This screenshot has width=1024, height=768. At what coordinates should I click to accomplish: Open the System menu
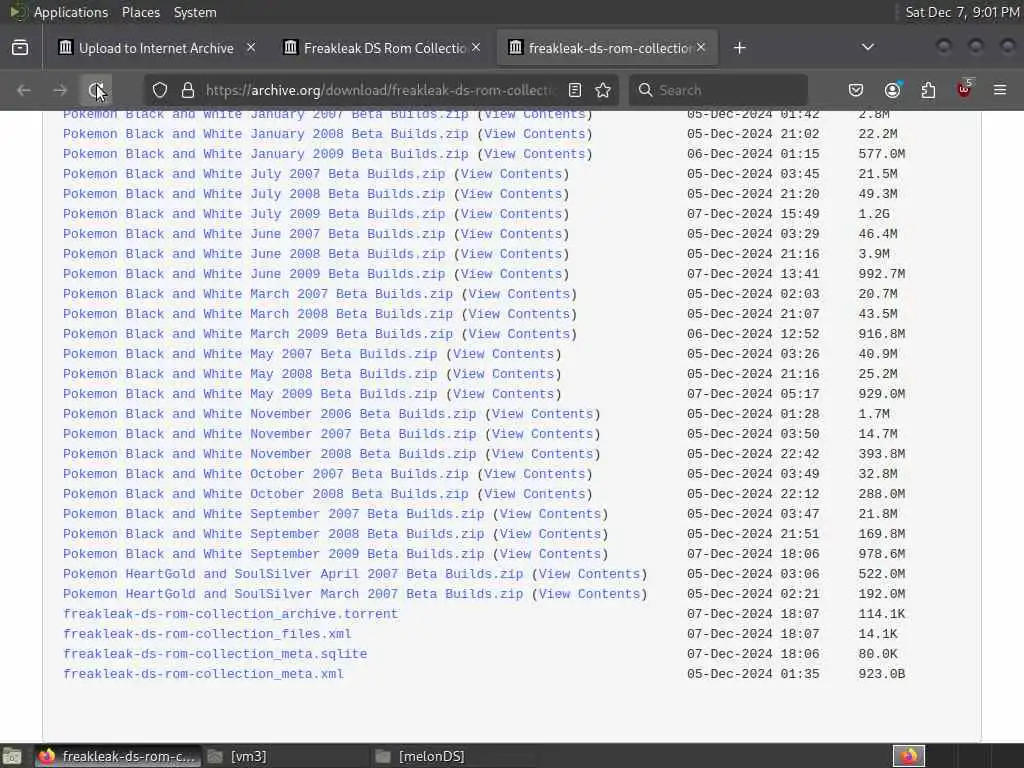[195, 12]
